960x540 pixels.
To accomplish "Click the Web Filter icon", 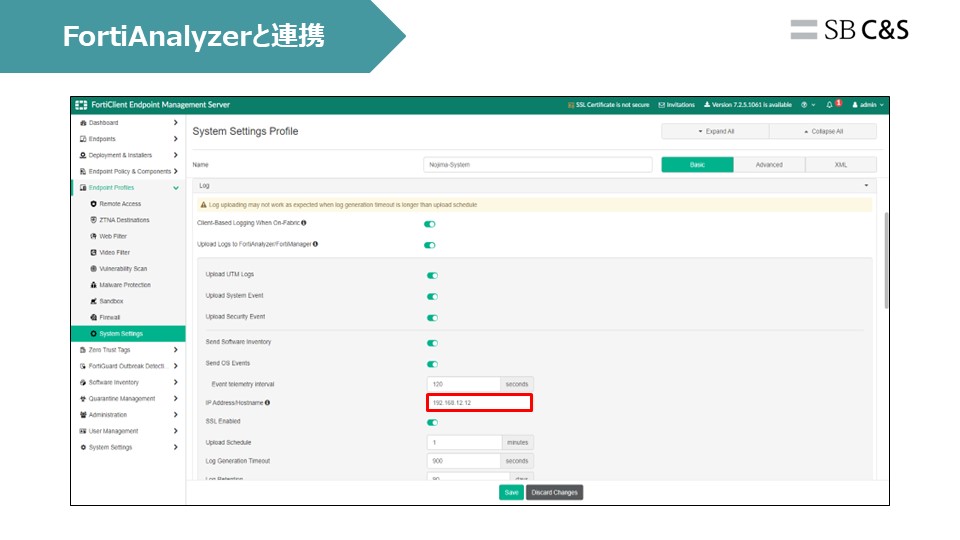I will point(94,236).
